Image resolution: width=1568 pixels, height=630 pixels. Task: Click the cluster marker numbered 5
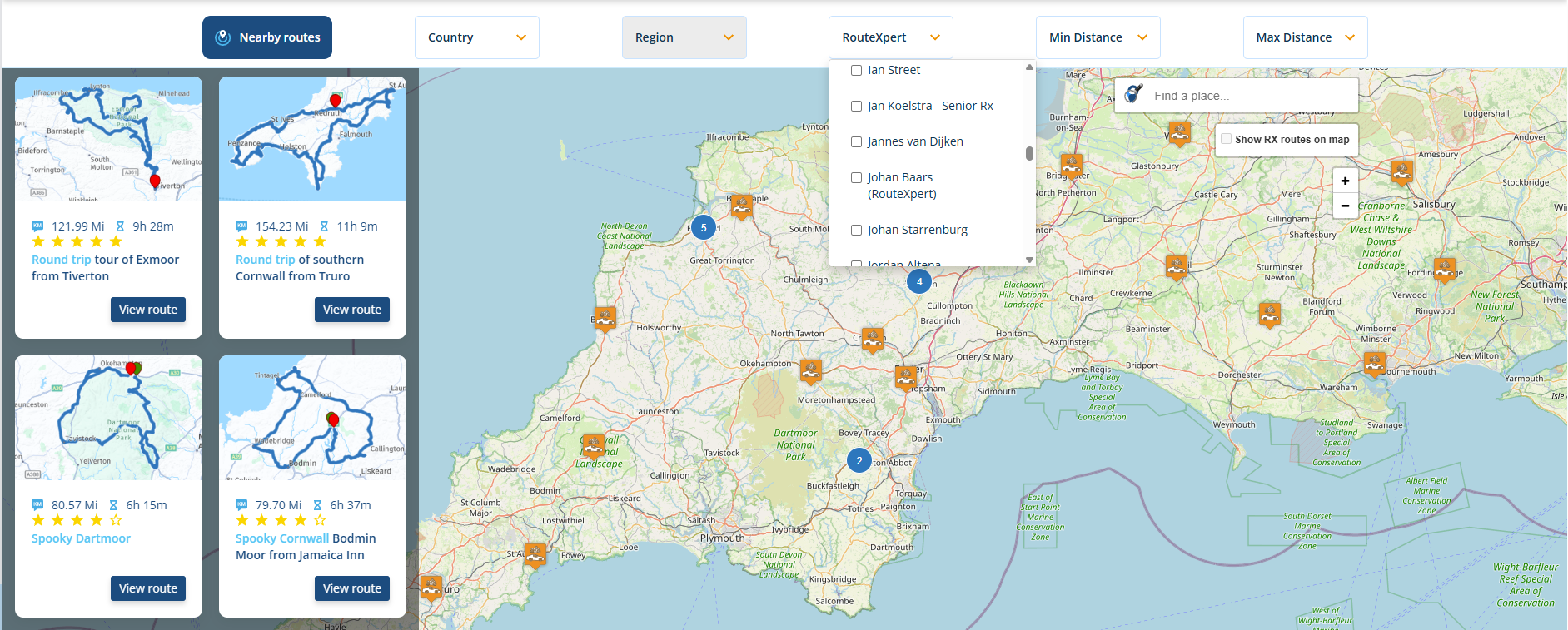pos(704,227)
